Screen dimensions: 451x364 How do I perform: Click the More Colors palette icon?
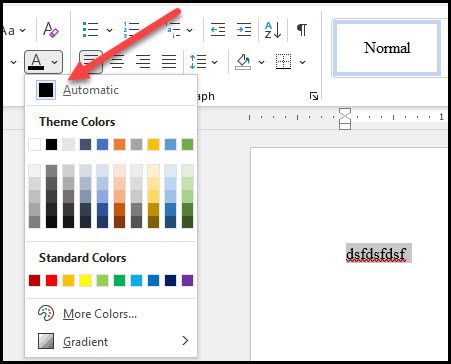(46, 313)
